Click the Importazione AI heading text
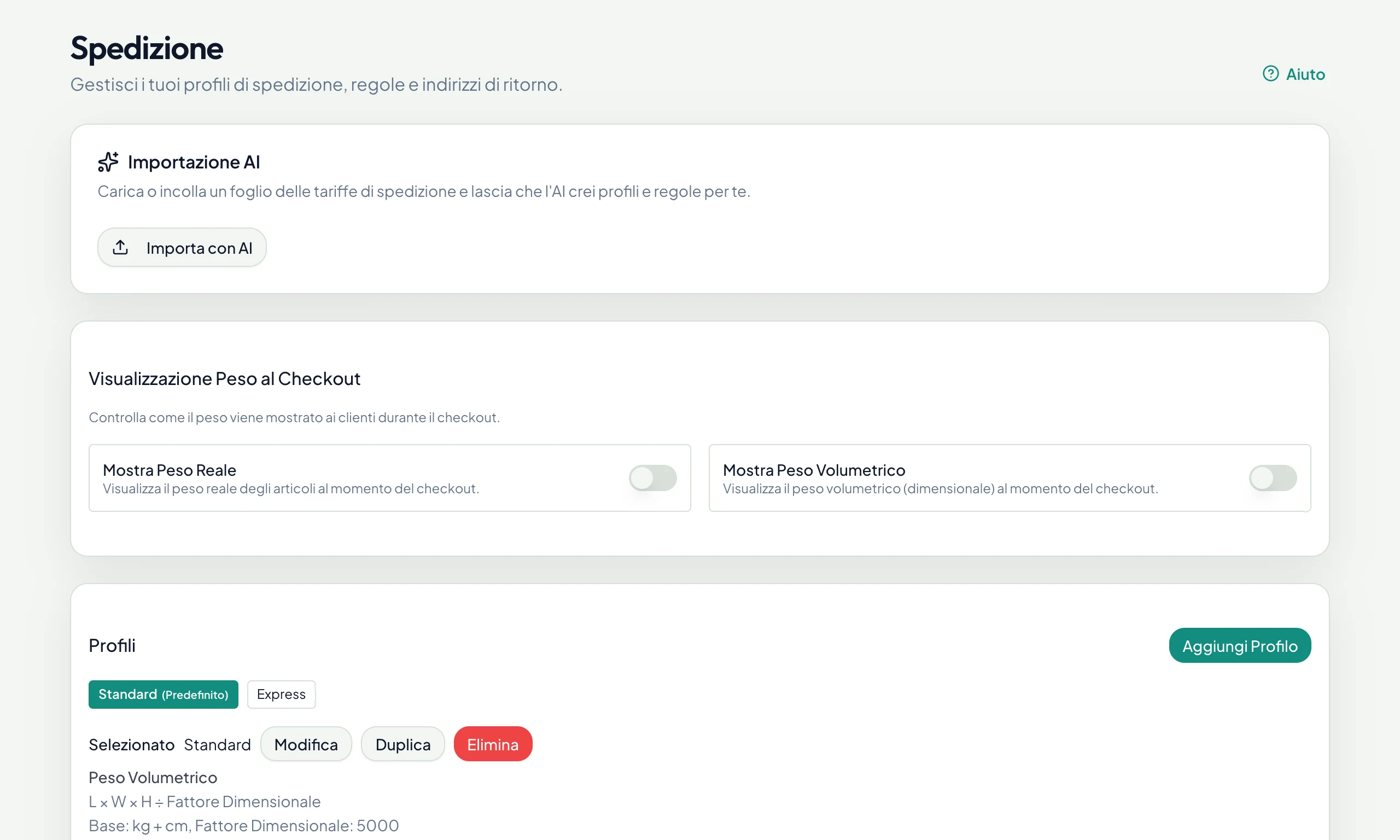Image resolution: width=1400 pixels, height=840 pixels. point(194,162)
